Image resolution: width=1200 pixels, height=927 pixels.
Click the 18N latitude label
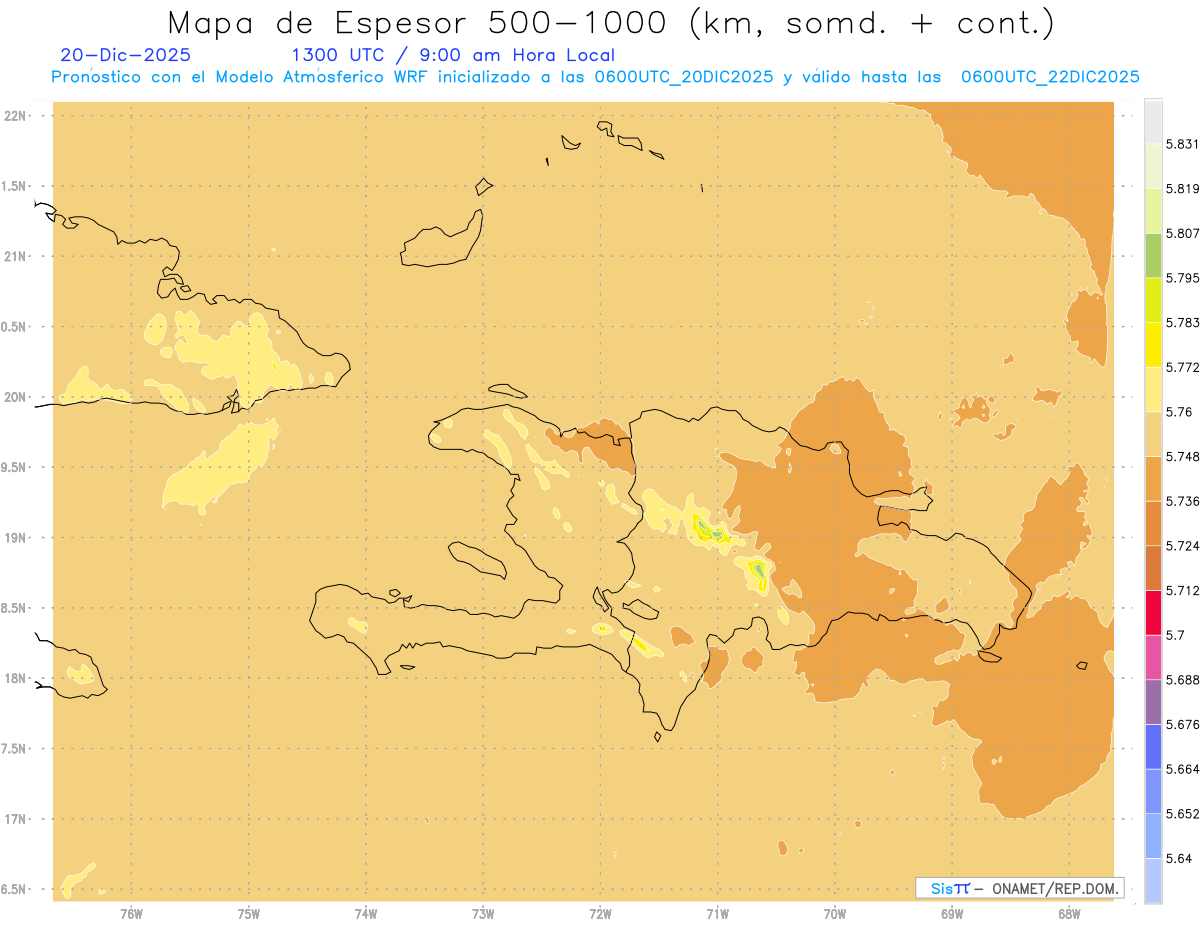(14, 678)
